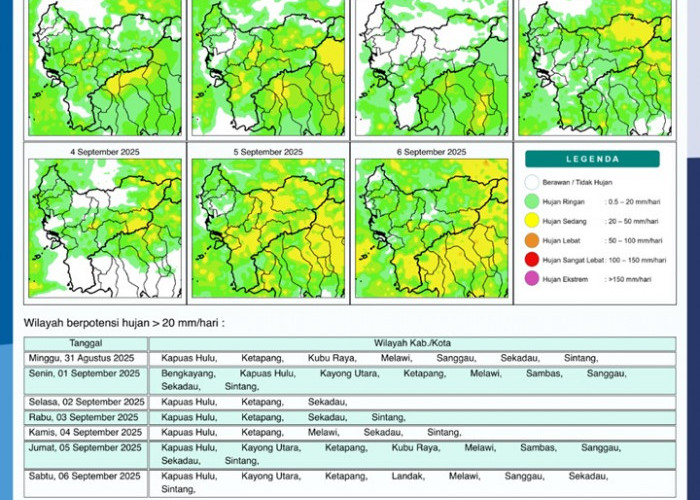The width and height of the screenshot is (700, 500).
Task: Click the Wilayah Kab./Kota column header
Action: 410,343
